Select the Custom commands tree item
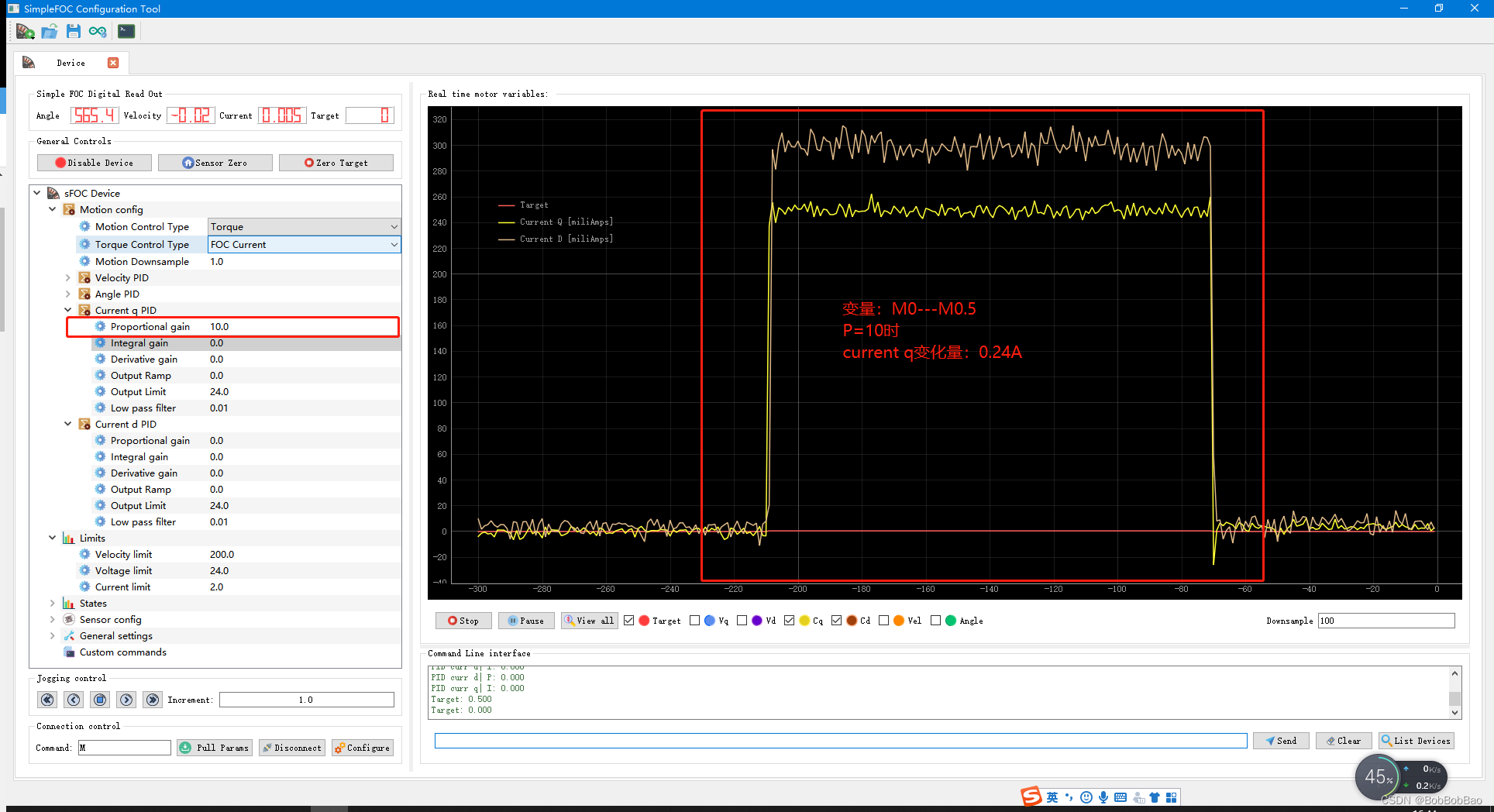 pos(122,652)
